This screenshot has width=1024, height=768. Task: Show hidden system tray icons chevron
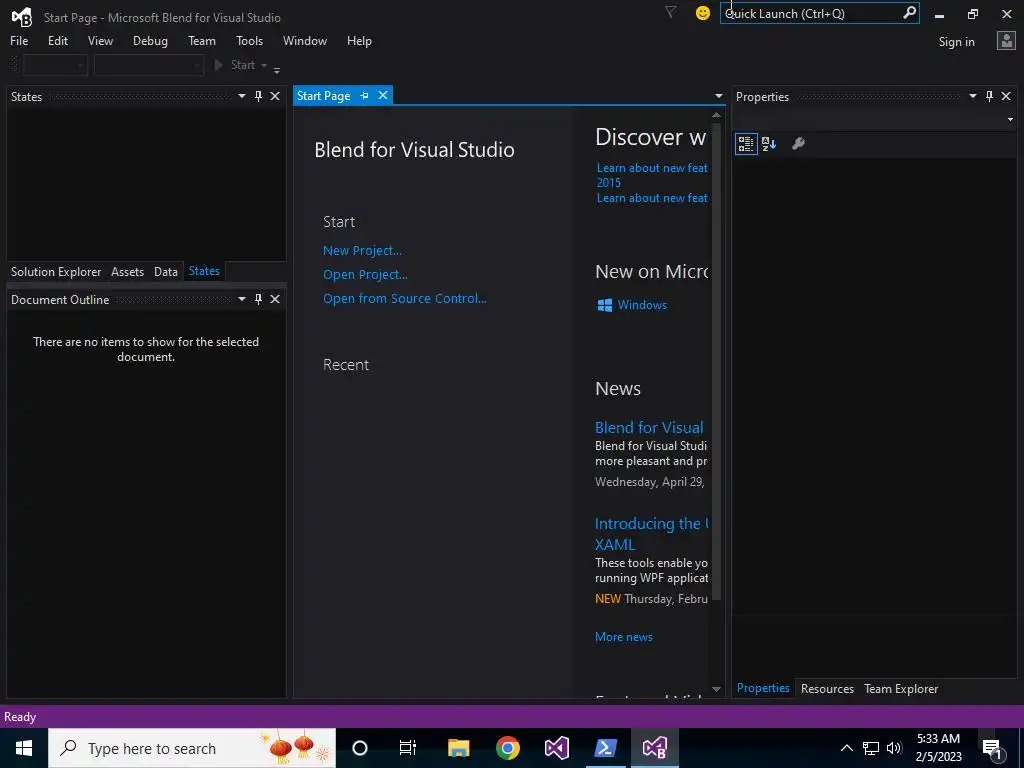846,748
